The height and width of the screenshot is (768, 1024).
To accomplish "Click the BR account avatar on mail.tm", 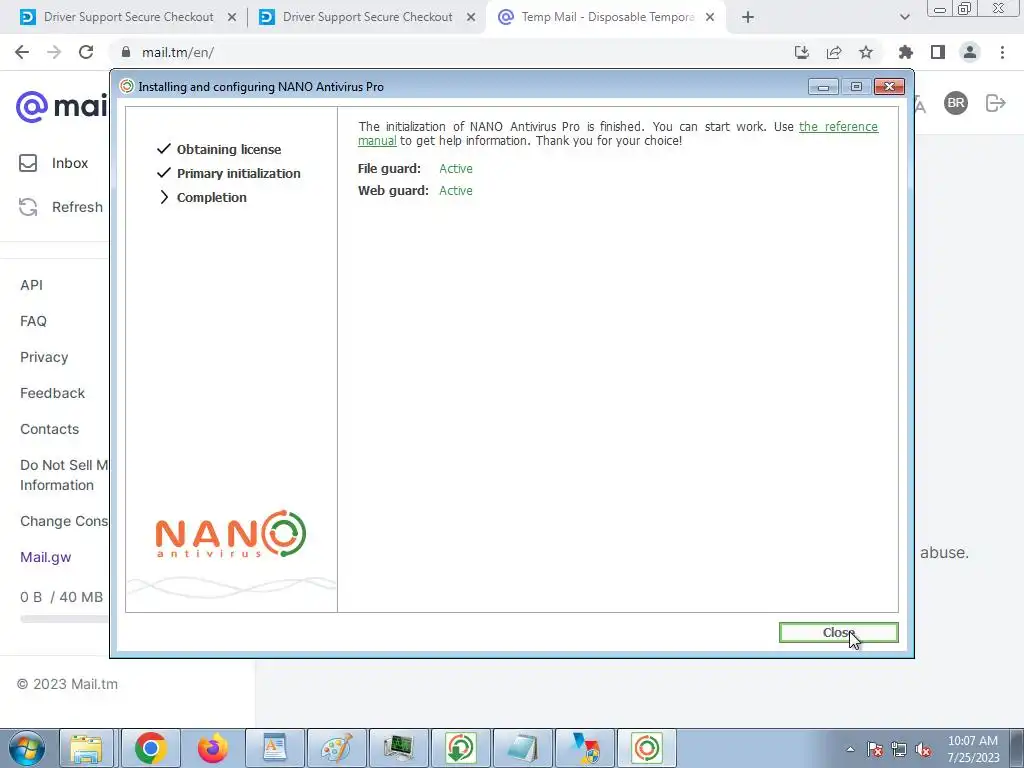I will point(955,103).
